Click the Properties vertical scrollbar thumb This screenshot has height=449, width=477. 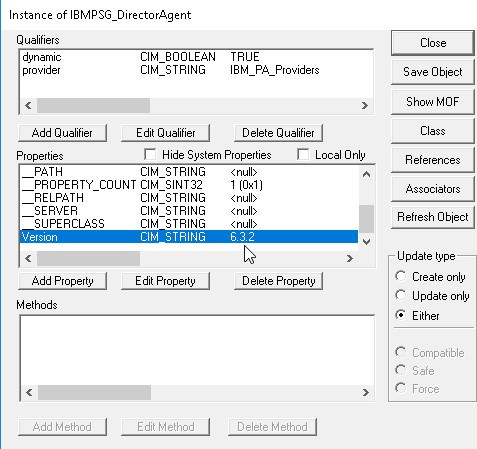(366, 219)
